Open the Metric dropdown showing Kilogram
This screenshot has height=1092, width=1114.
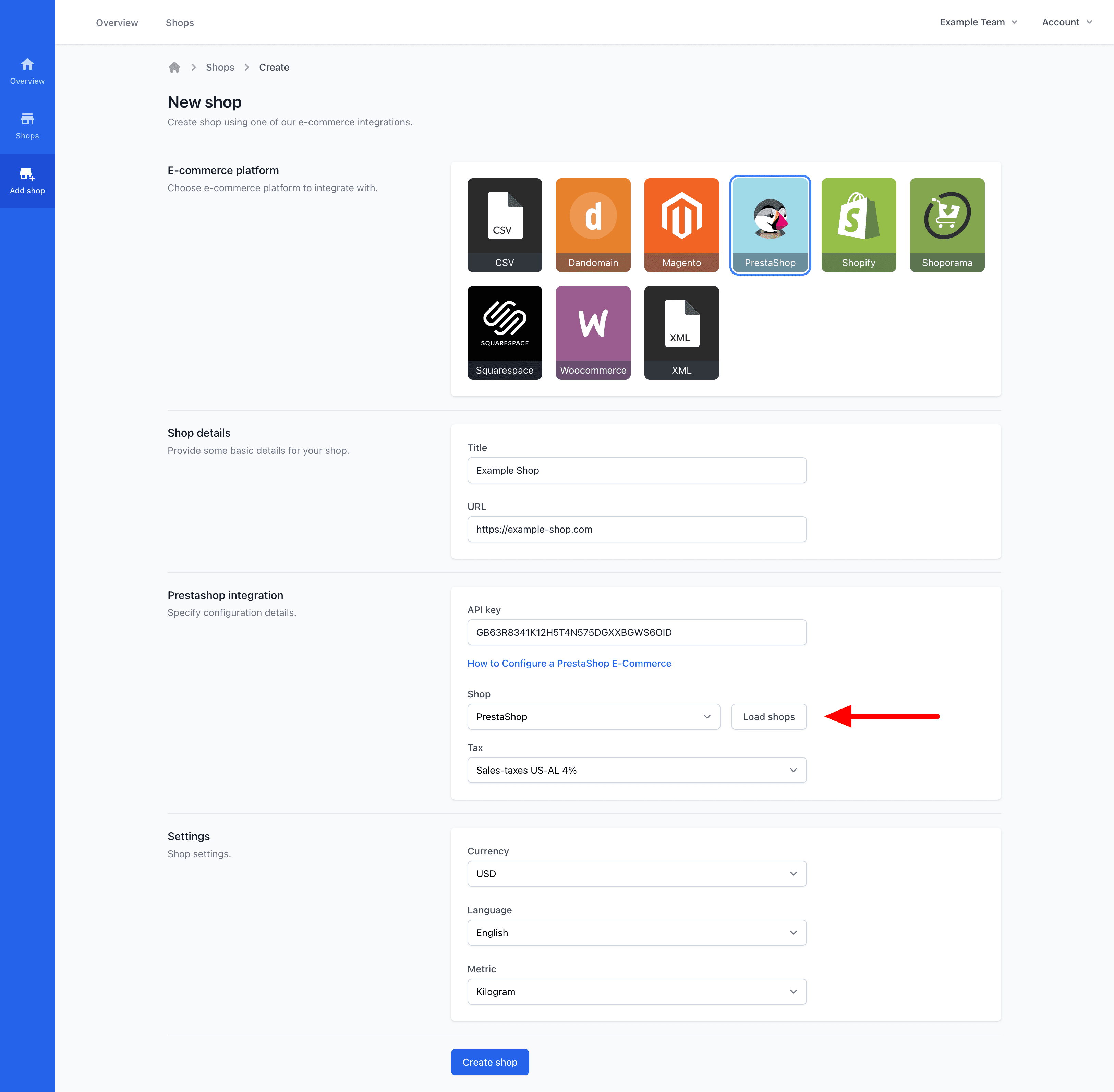pyautogui.click(x=636, y=991)
